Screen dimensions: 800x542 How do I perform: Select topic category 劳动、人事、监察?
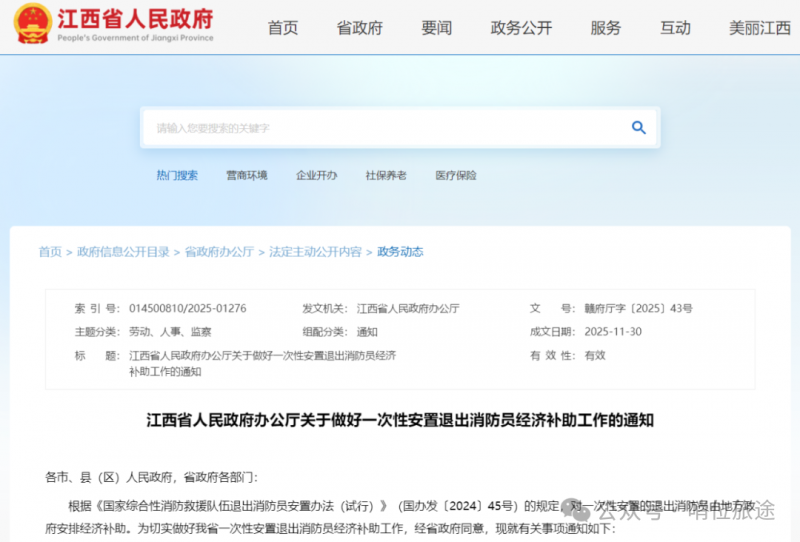(170, 332)
